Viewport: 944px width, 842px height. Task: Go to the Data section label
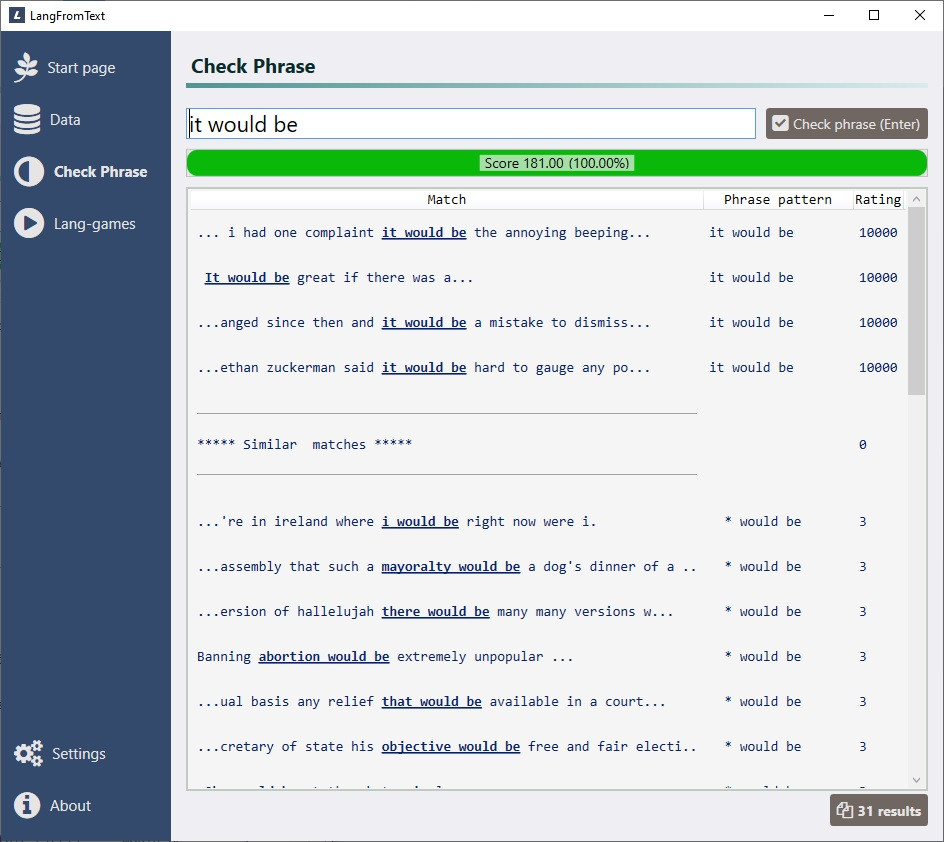[65, 120]
